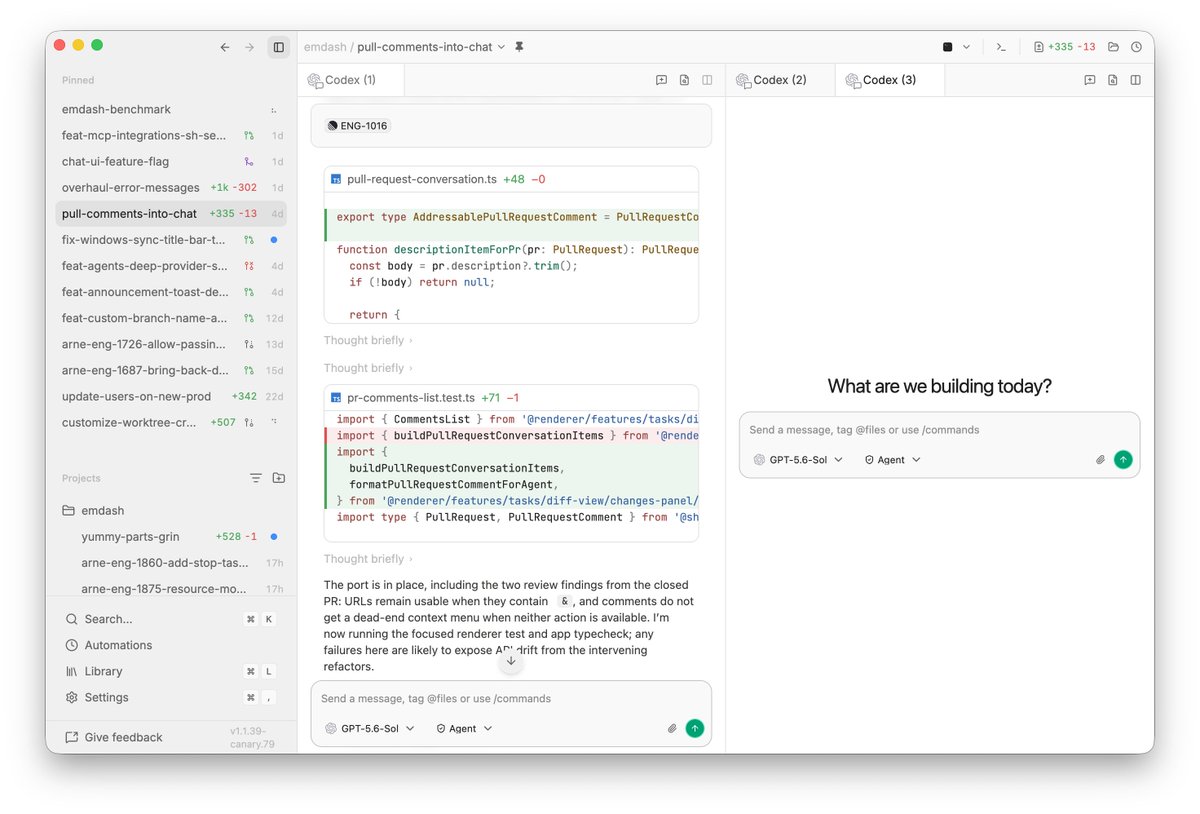Switch to the Codex (2) tab
Viewport: 1200px width, 814px height.
pos(781,80)
